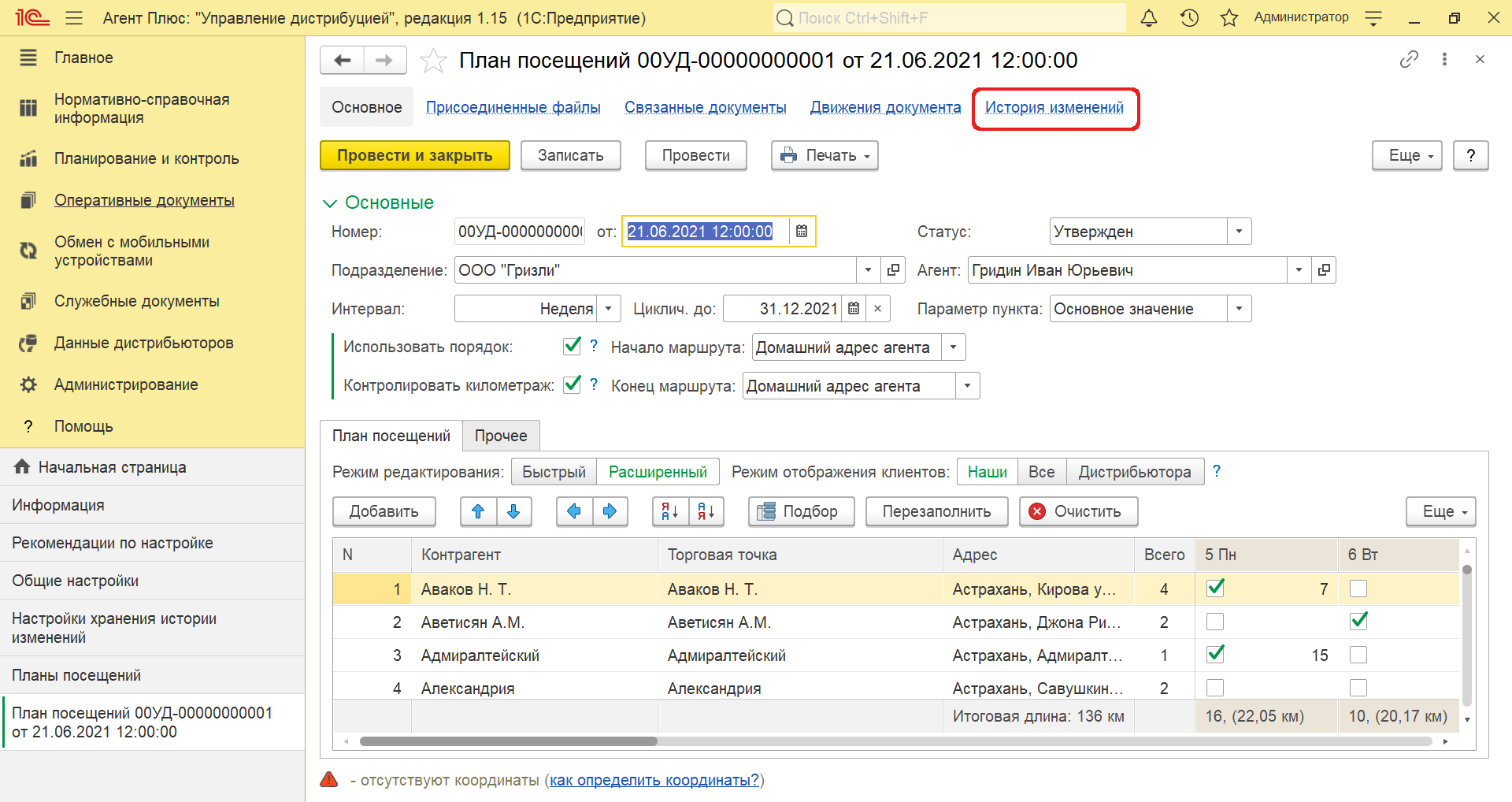Screen dimensions: 1512x802
Task: Click Провести и закрыть button
Action: coord(415,155)
